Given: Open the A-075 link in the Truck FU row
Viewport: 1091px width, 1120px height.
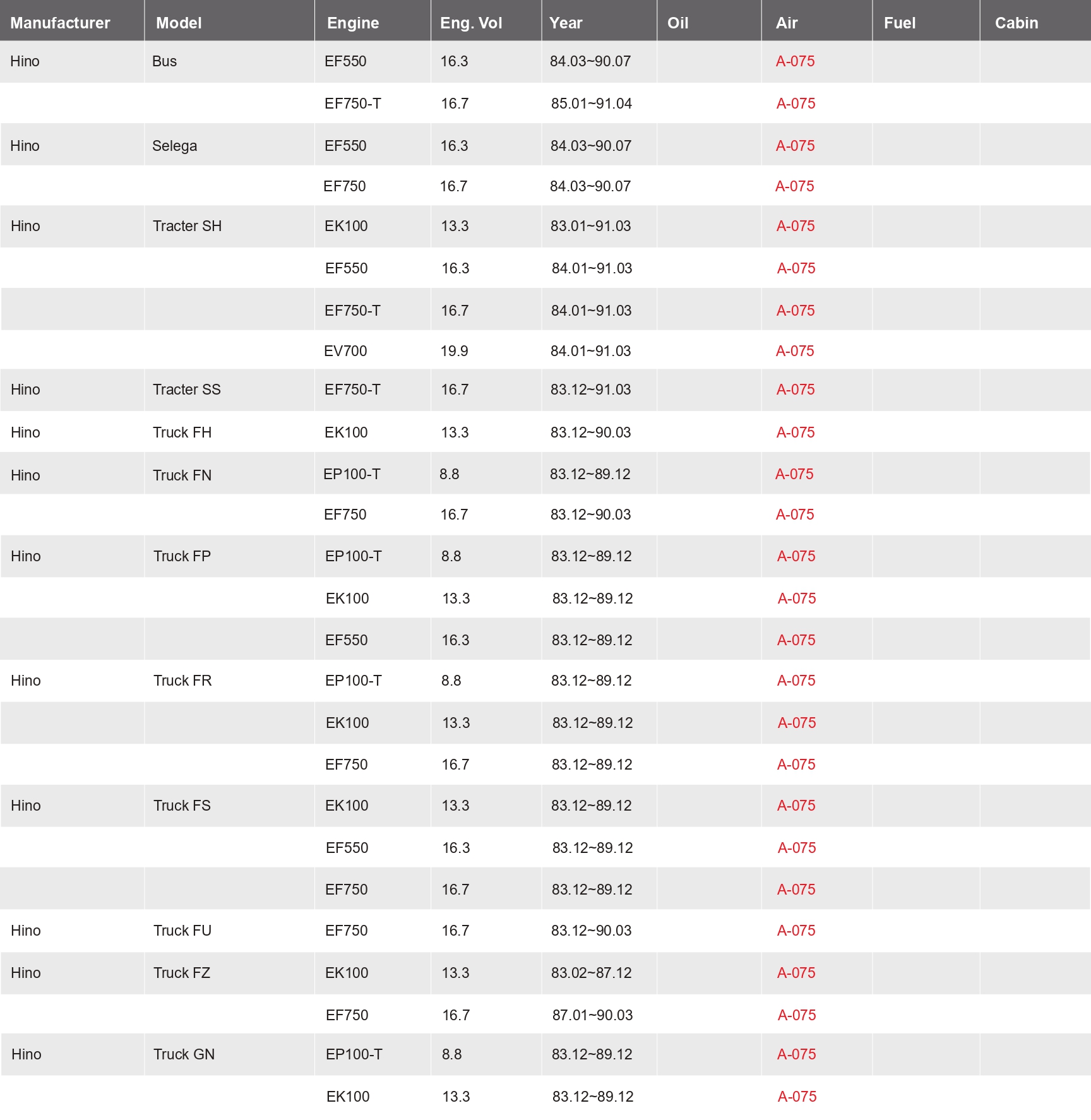Looking at the screenshot, I should [796, 931].
